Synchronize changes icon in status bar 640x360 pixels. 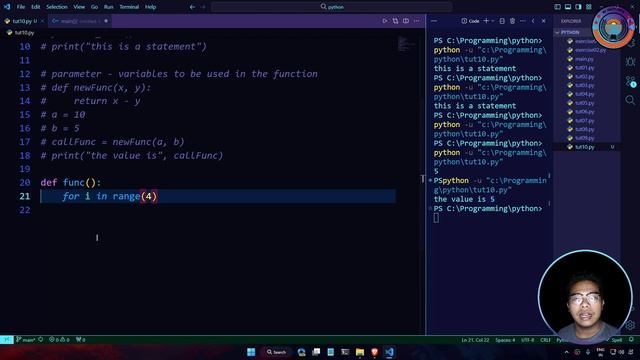(x=40, y=340)
